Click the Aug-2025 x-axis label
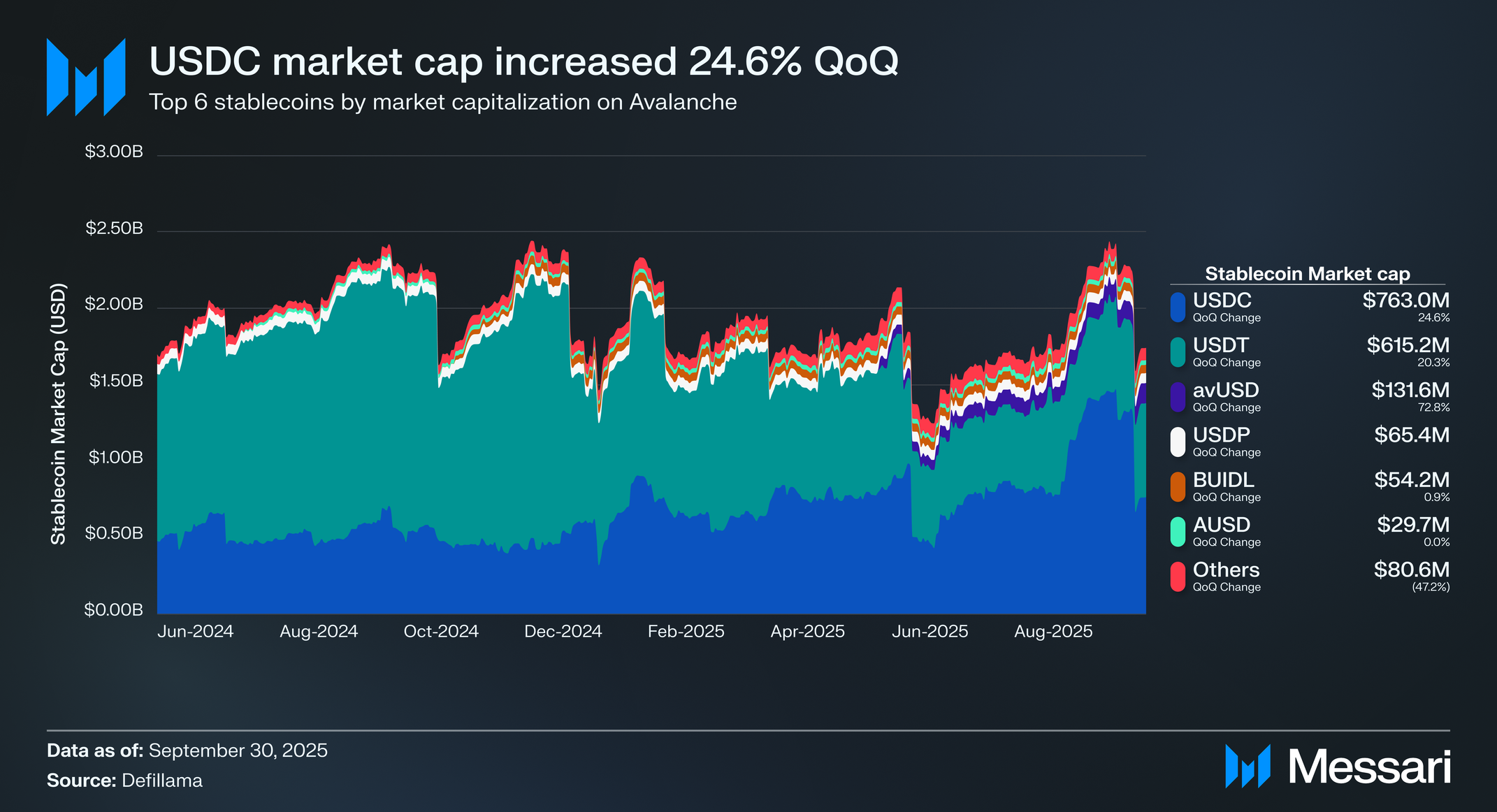This screenshot has width=1497, height=812. click(1053, 632)
